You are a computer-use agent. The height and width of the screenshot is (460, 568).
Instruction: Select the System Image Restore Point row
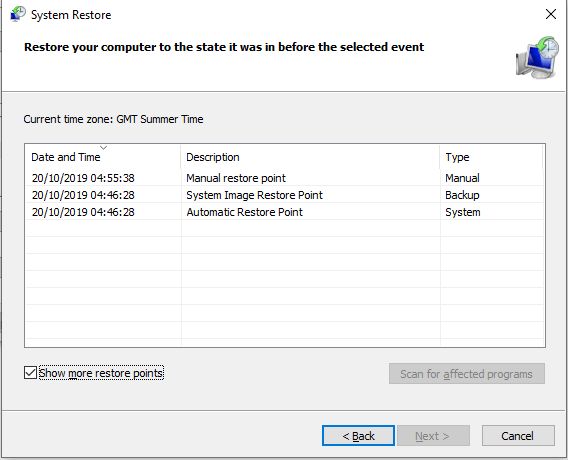click(x=285, y=195)
